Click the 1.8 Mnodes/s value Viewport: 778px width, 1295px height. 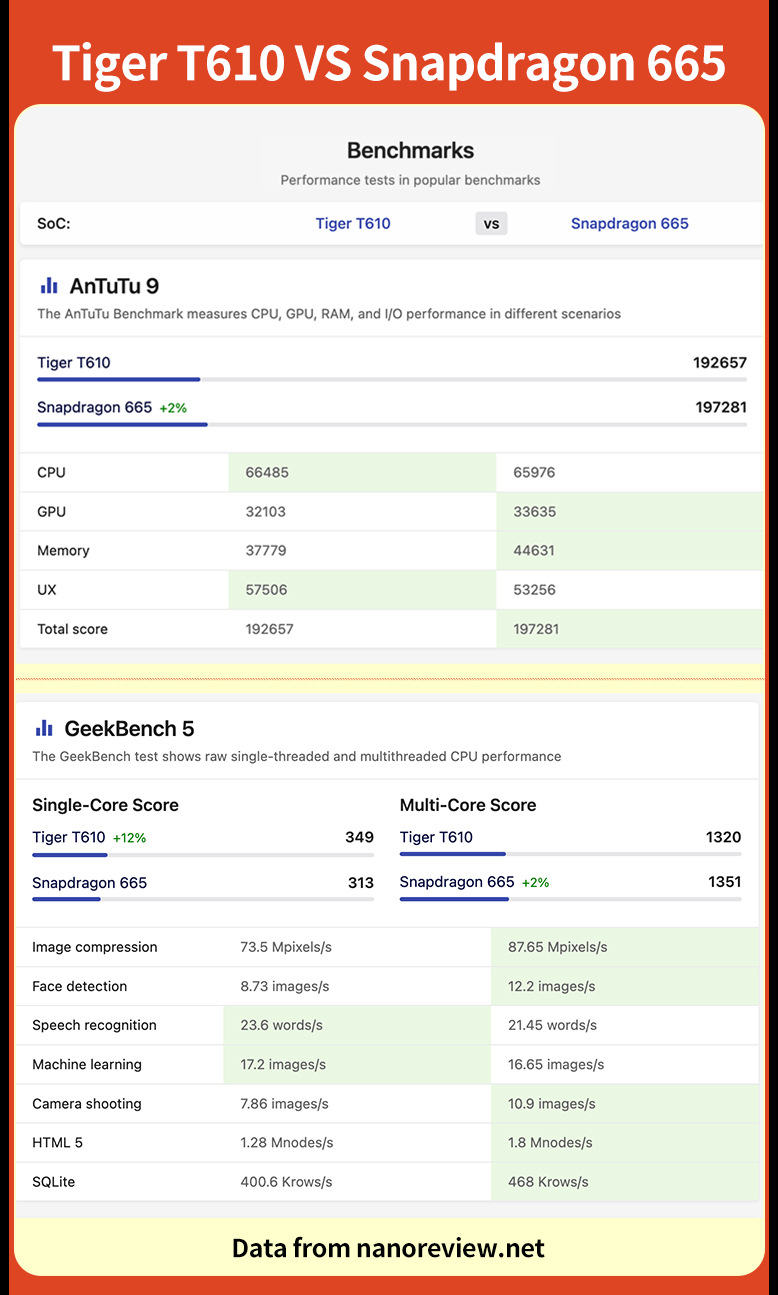(551, 1143)
